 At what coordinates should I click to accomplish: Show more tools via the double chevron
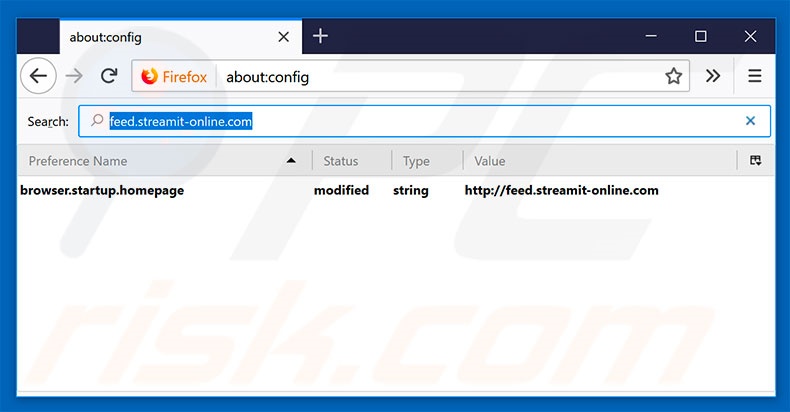[x=713, y=76]
